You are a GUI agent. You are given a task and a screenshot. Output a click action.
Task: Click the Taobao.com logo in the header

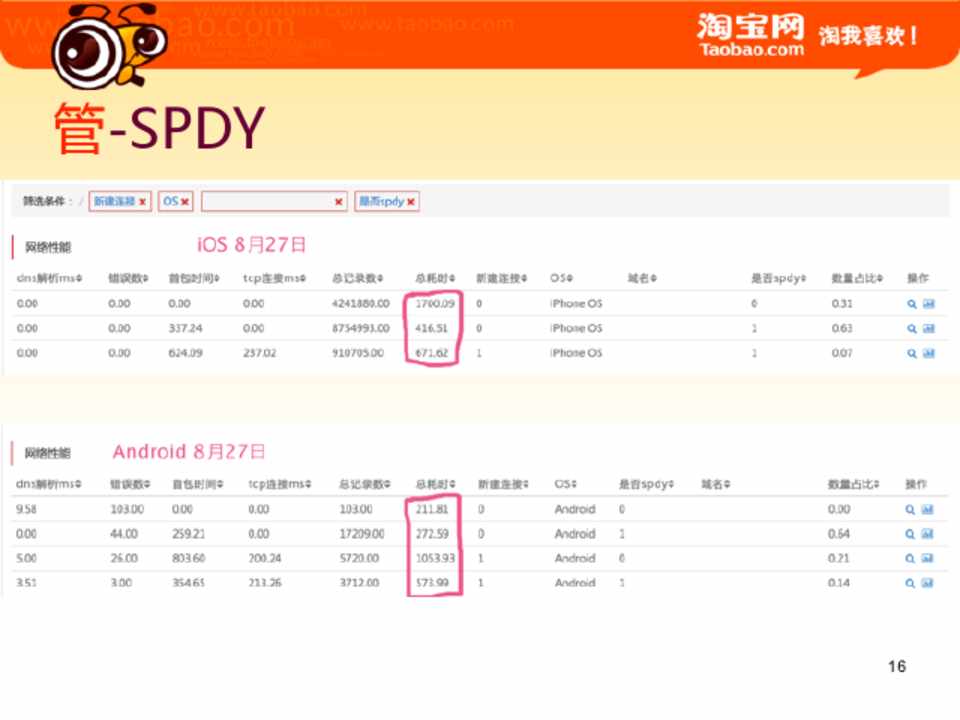750,36
